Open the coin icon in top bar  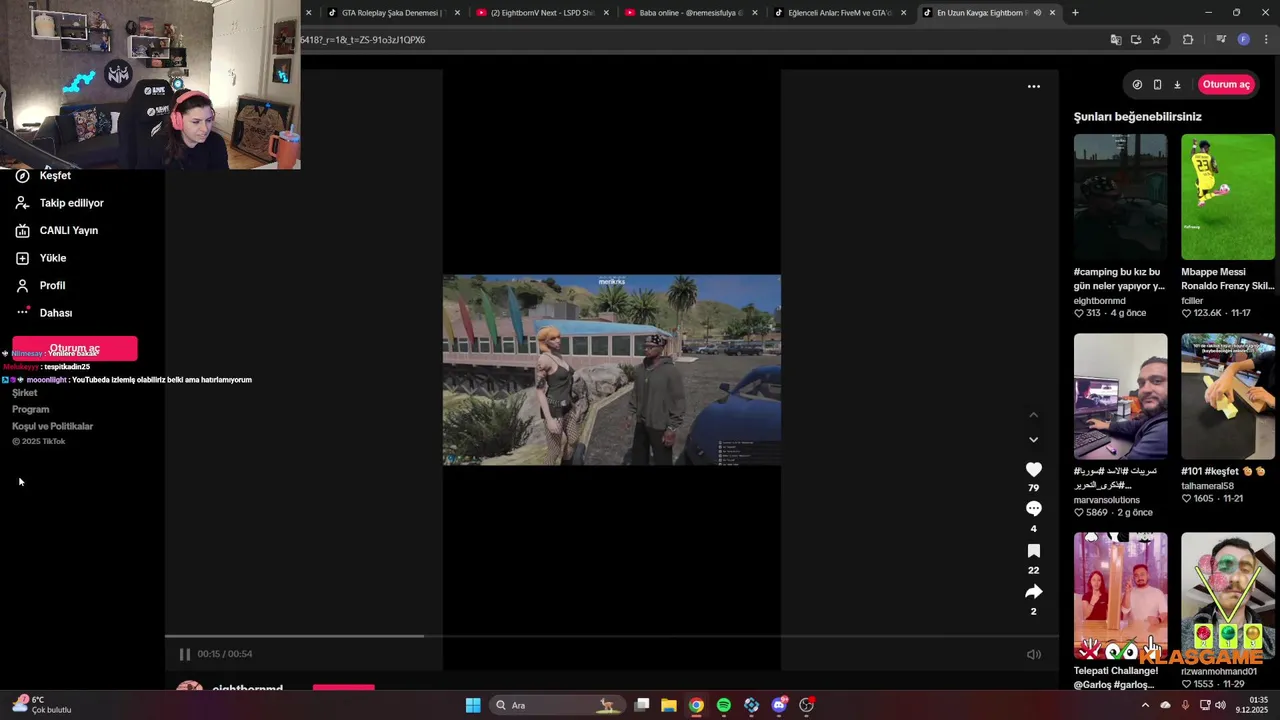point(1137,85)
